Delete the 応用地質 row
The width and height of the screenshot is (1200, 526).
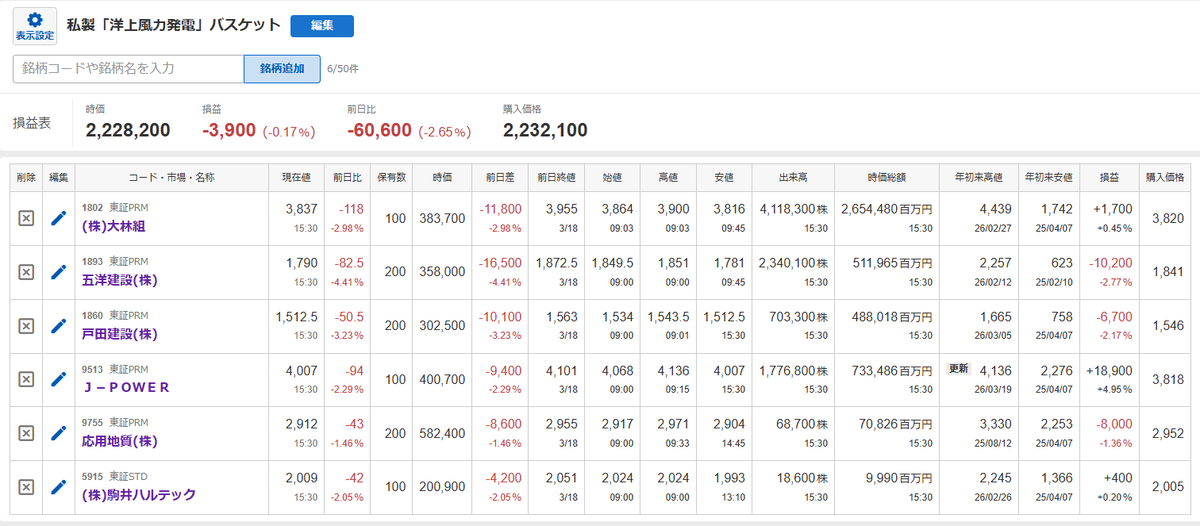27,433
